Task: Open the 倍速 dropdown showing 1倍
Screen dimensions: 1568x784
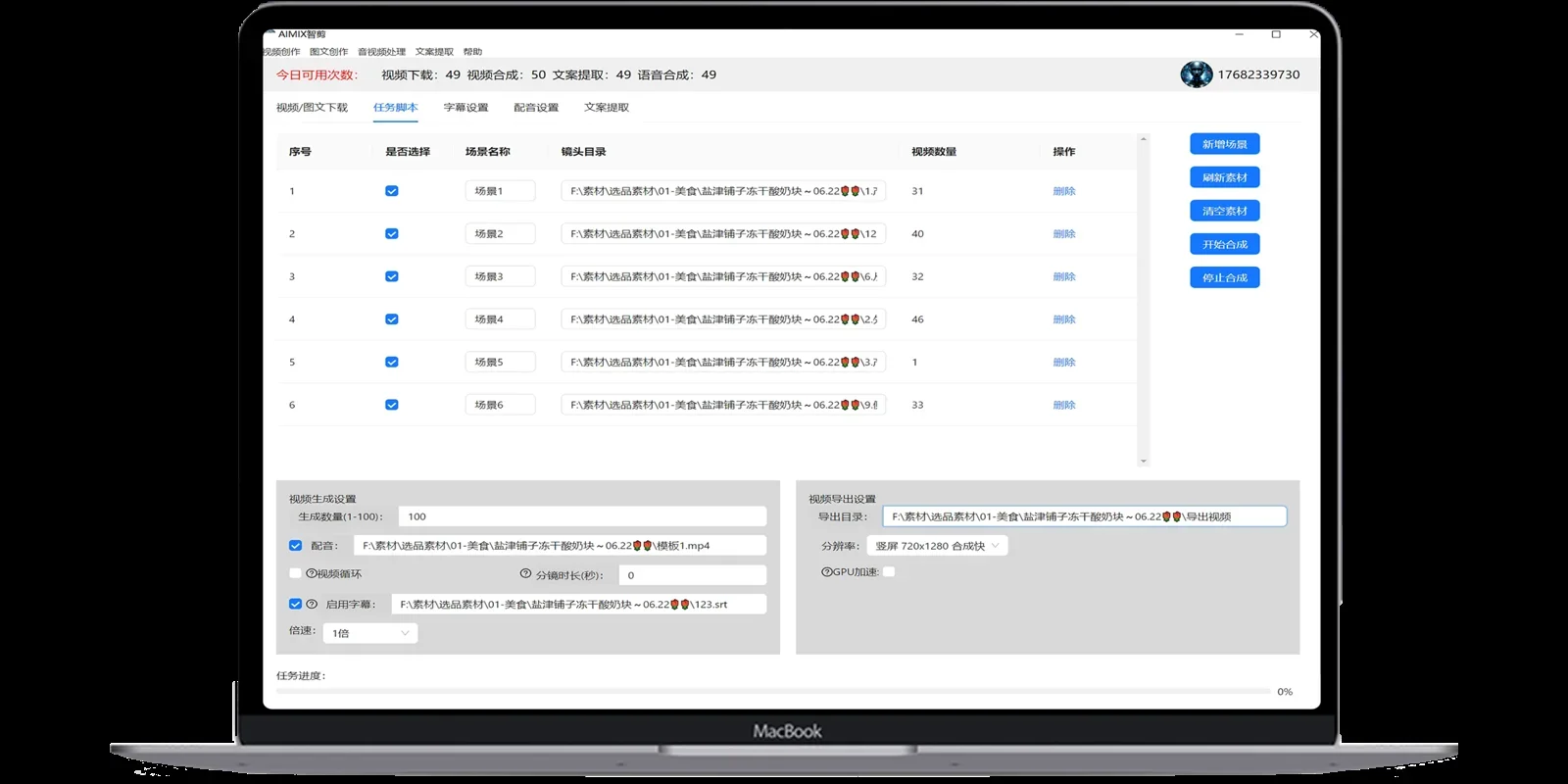Action: (x=370, y=633)
